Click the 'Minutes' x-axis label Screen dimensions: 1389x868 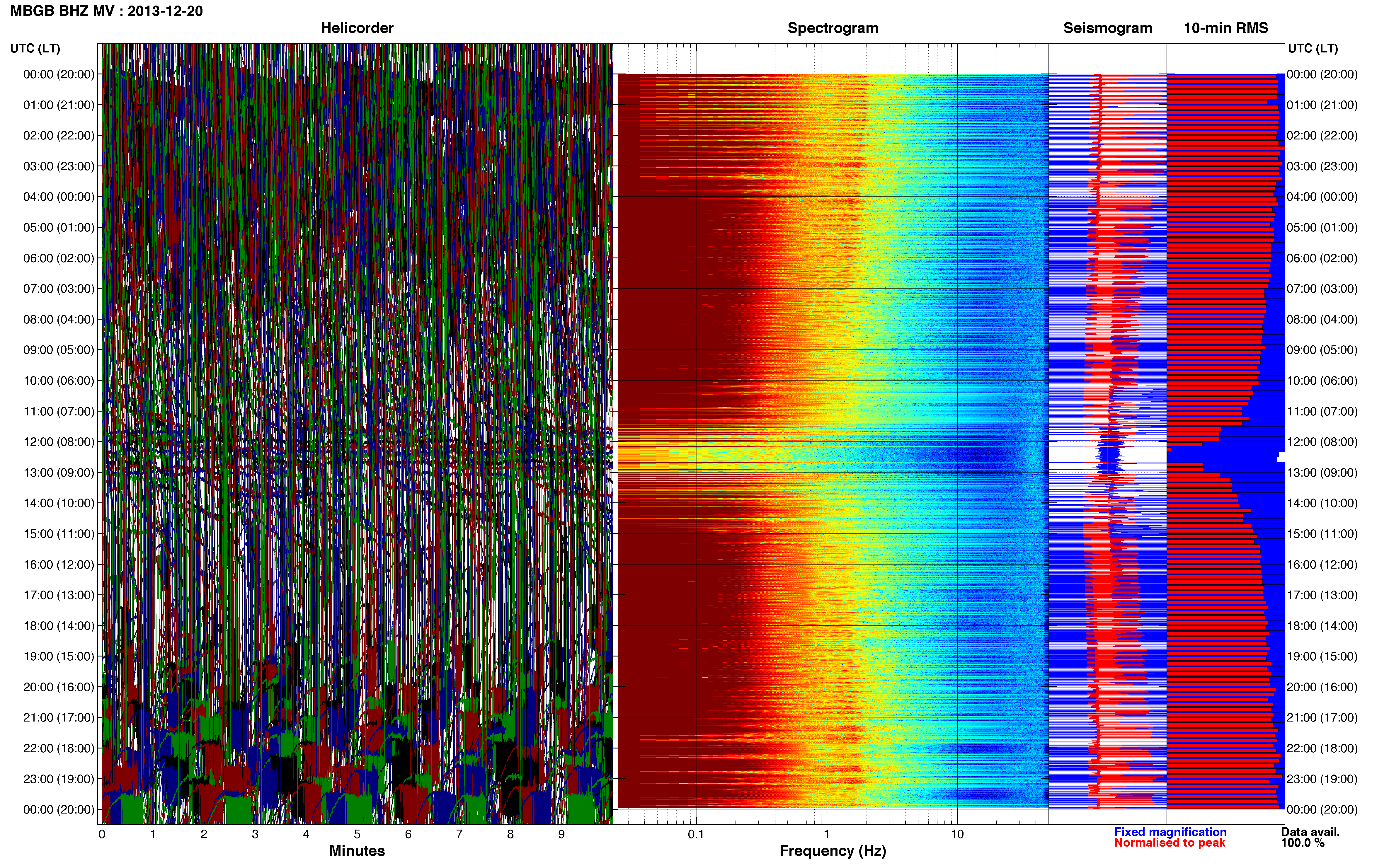click(357, 851)
